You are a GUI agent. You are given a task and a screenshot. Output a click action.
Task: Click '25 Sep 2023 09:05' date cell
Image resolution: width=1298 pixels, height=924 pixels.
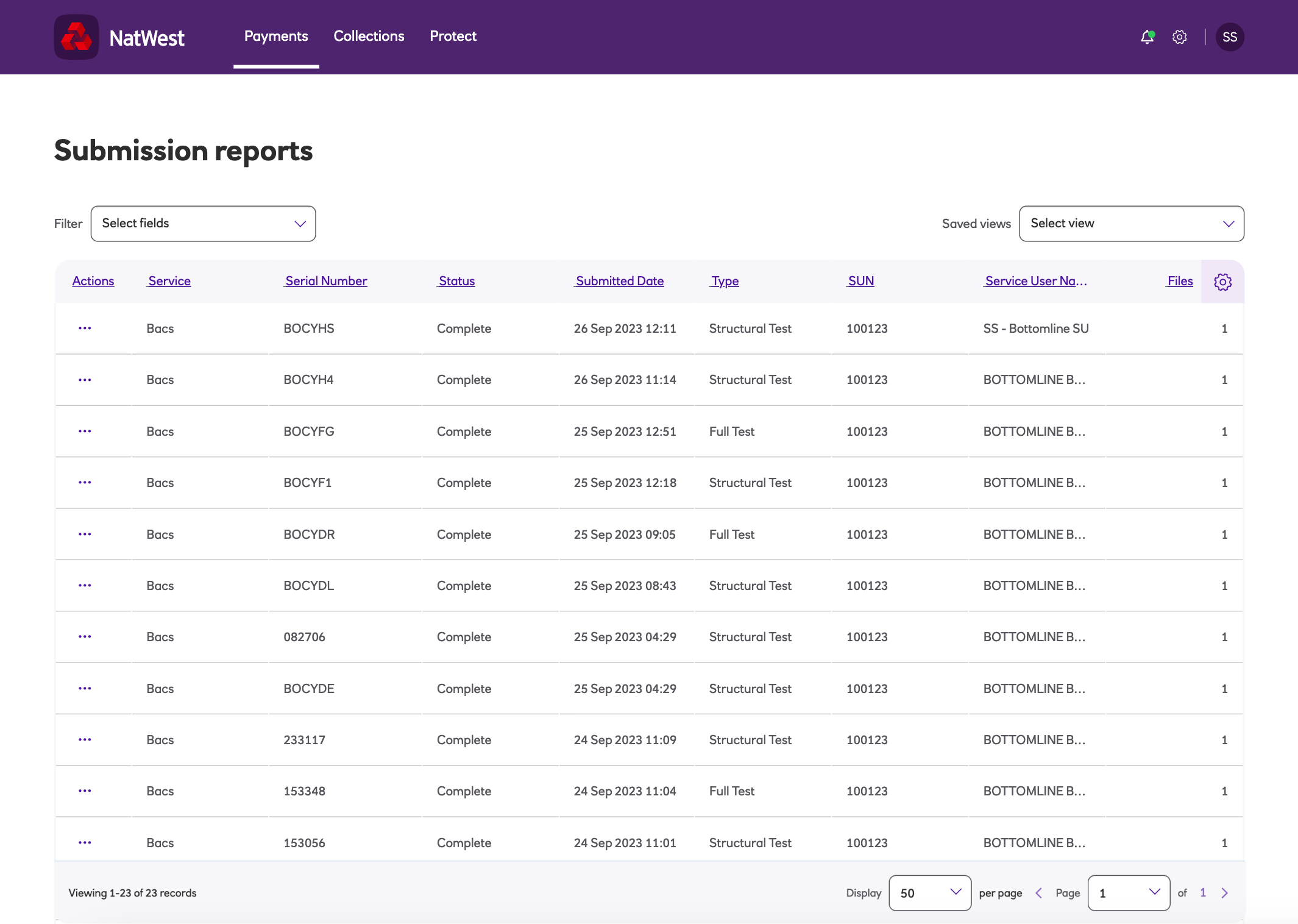click(625, 535)
